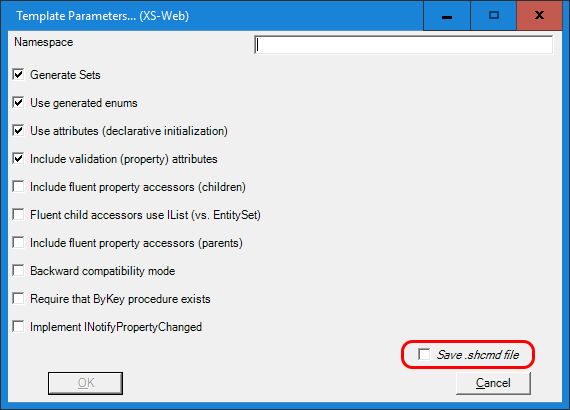Enable Implement INotifyPropertyChanged option
This screenshot has width=570, height=410.
point(18,326)
